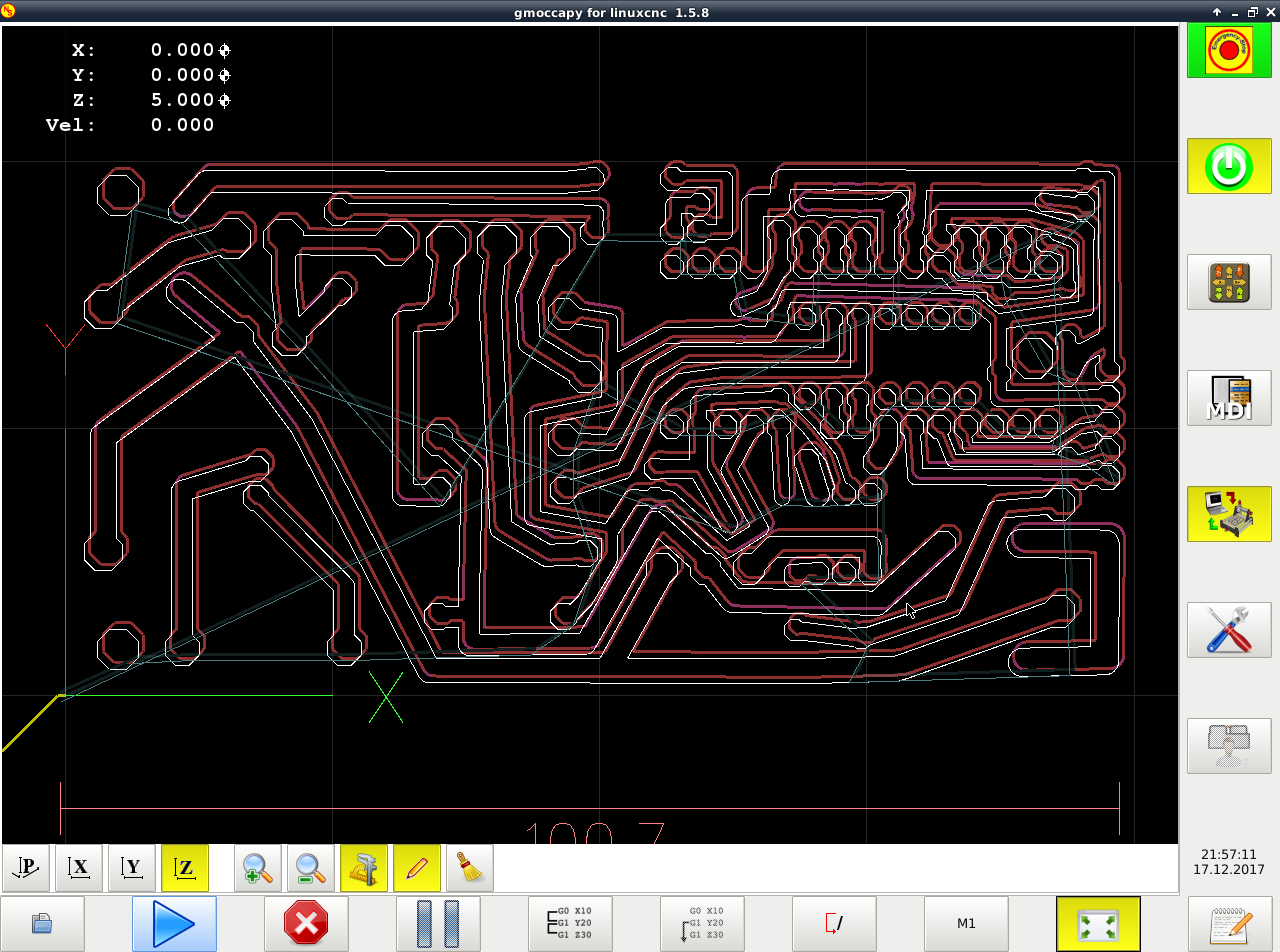
Task: Toggle fullscreen preview green arrows button
Action: point(1098,924)
